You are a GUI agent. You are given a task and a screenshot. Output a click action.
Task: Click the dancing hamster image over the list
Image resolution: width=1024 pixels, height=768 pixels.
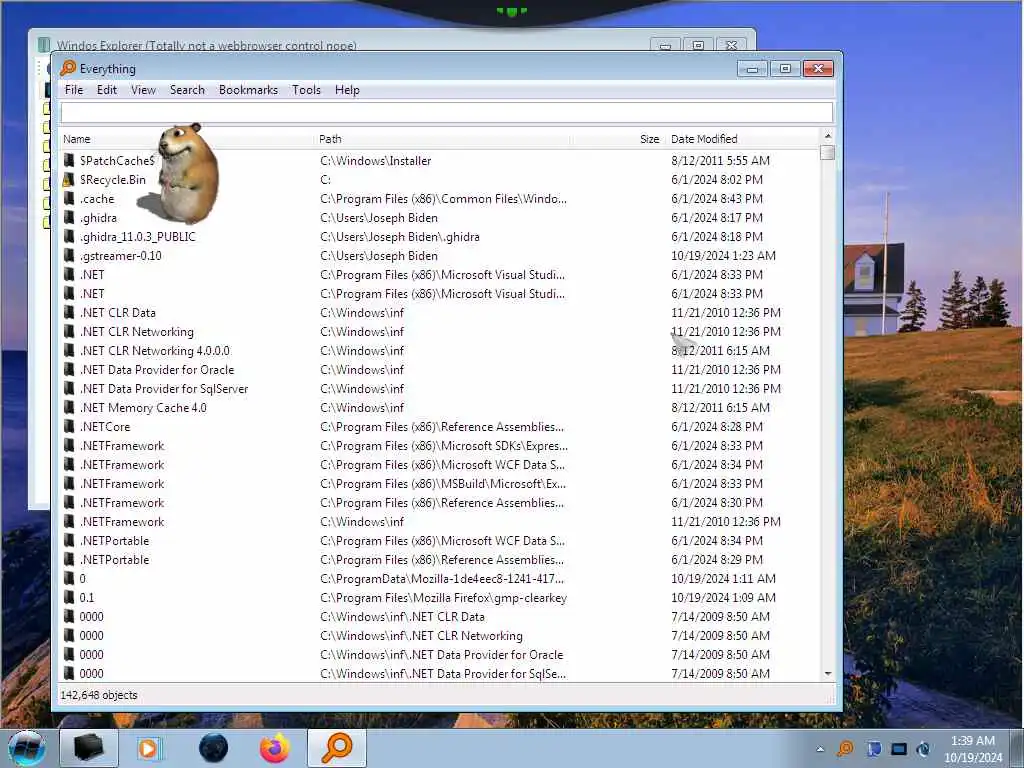pos(185,173)
